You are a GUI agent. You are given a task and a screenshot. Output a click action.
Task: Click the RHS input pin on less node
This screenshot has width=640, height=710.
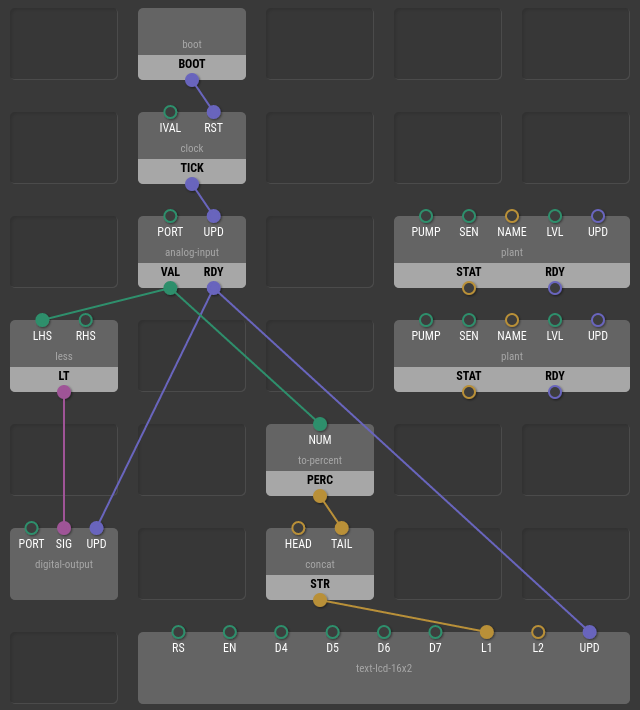click(x=85, y=320)
